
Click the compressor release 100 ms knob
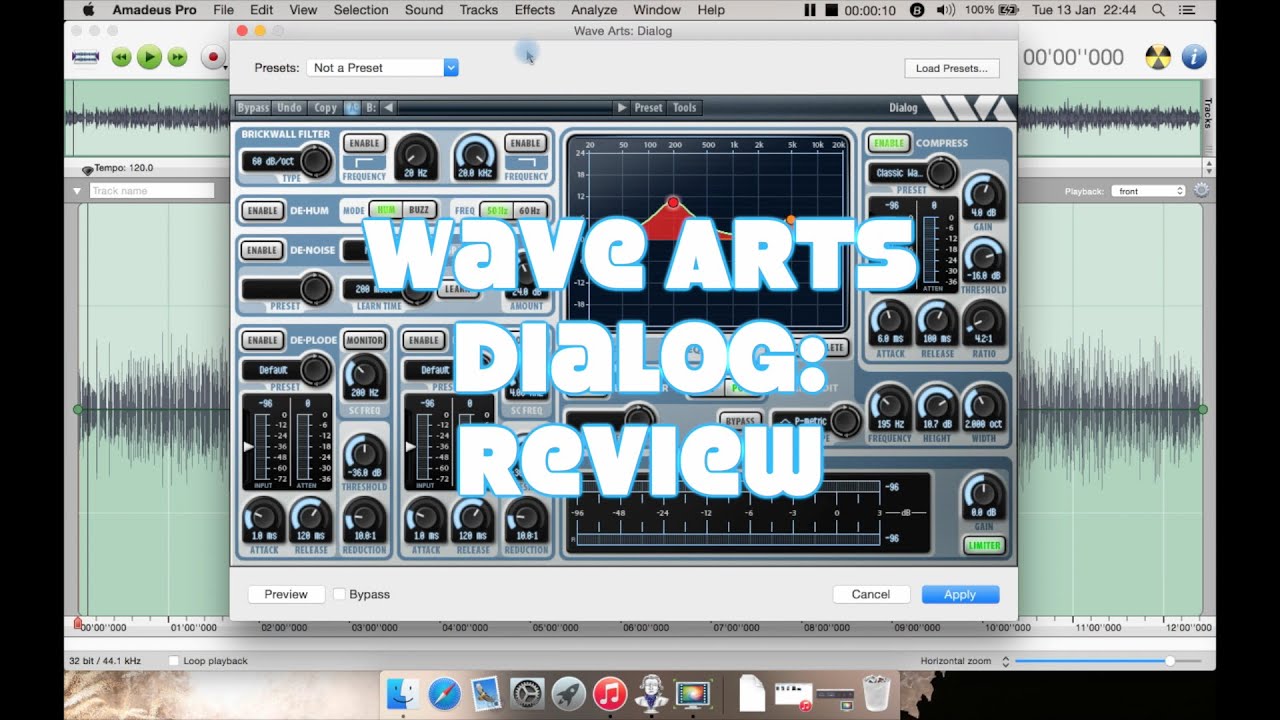(937, 323)
